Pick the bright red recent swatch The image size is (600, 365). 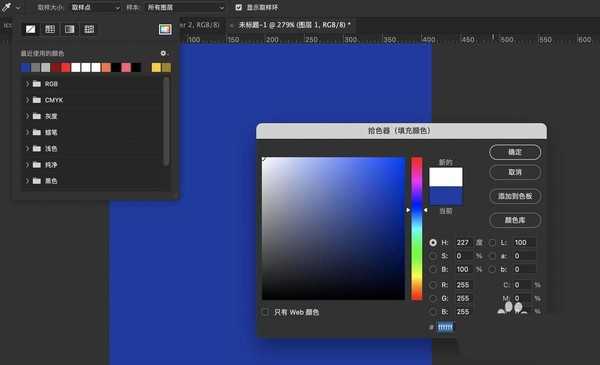66,68
